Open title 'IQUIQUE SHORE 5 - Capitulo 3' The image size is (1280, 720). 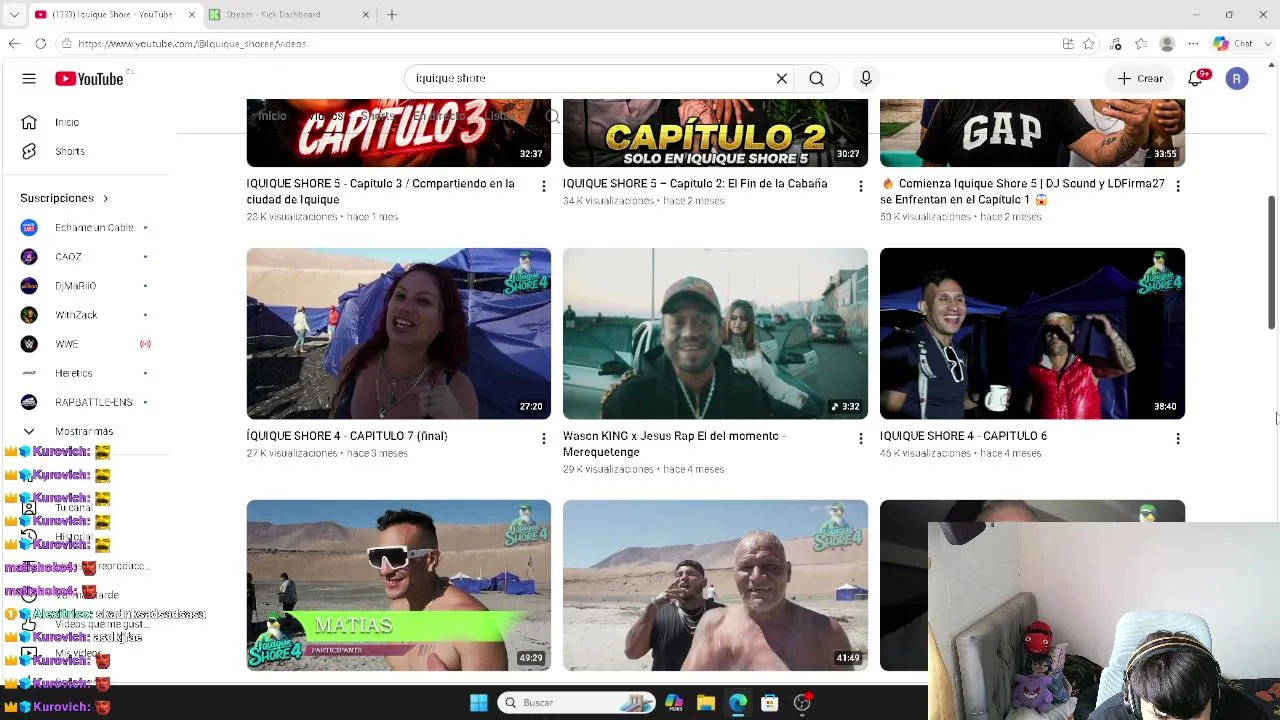pyautogui.click(x=380, y=191)
